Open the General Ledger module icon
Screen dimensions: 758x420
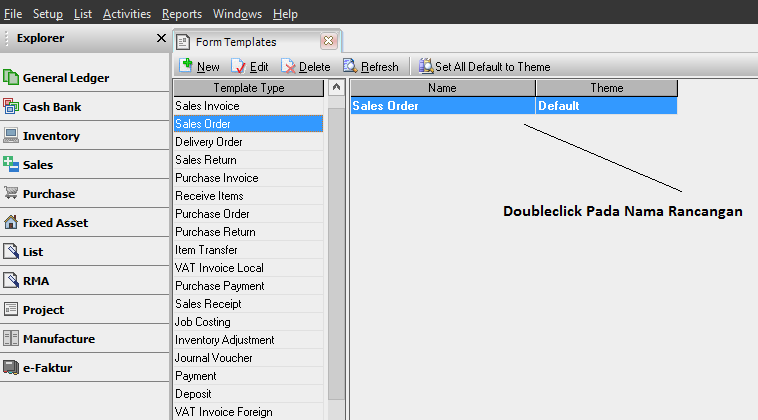click(11, 77)
